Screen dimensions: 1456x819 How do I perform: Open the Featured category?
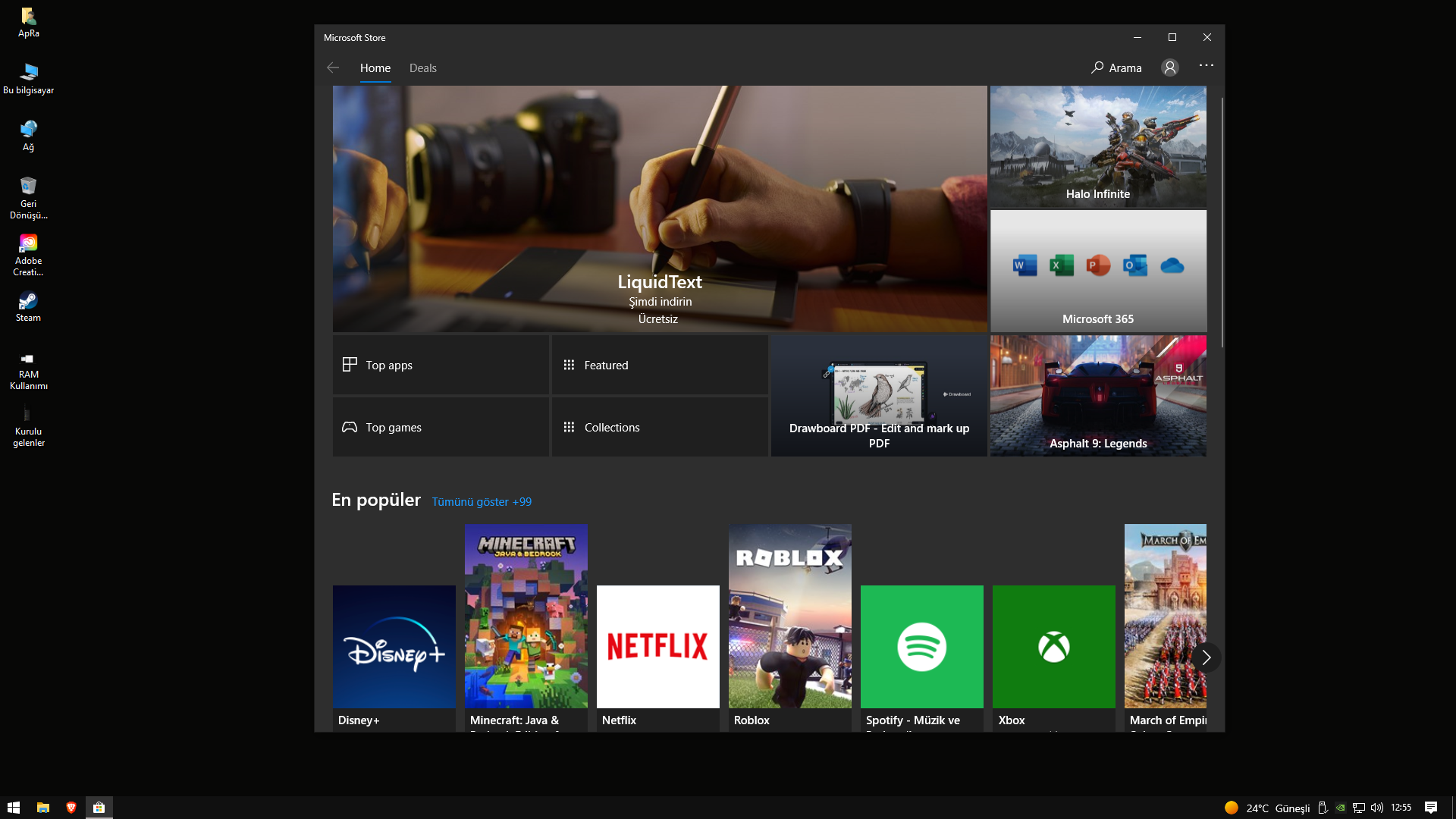pyautogui.click(x=660, y=365)
